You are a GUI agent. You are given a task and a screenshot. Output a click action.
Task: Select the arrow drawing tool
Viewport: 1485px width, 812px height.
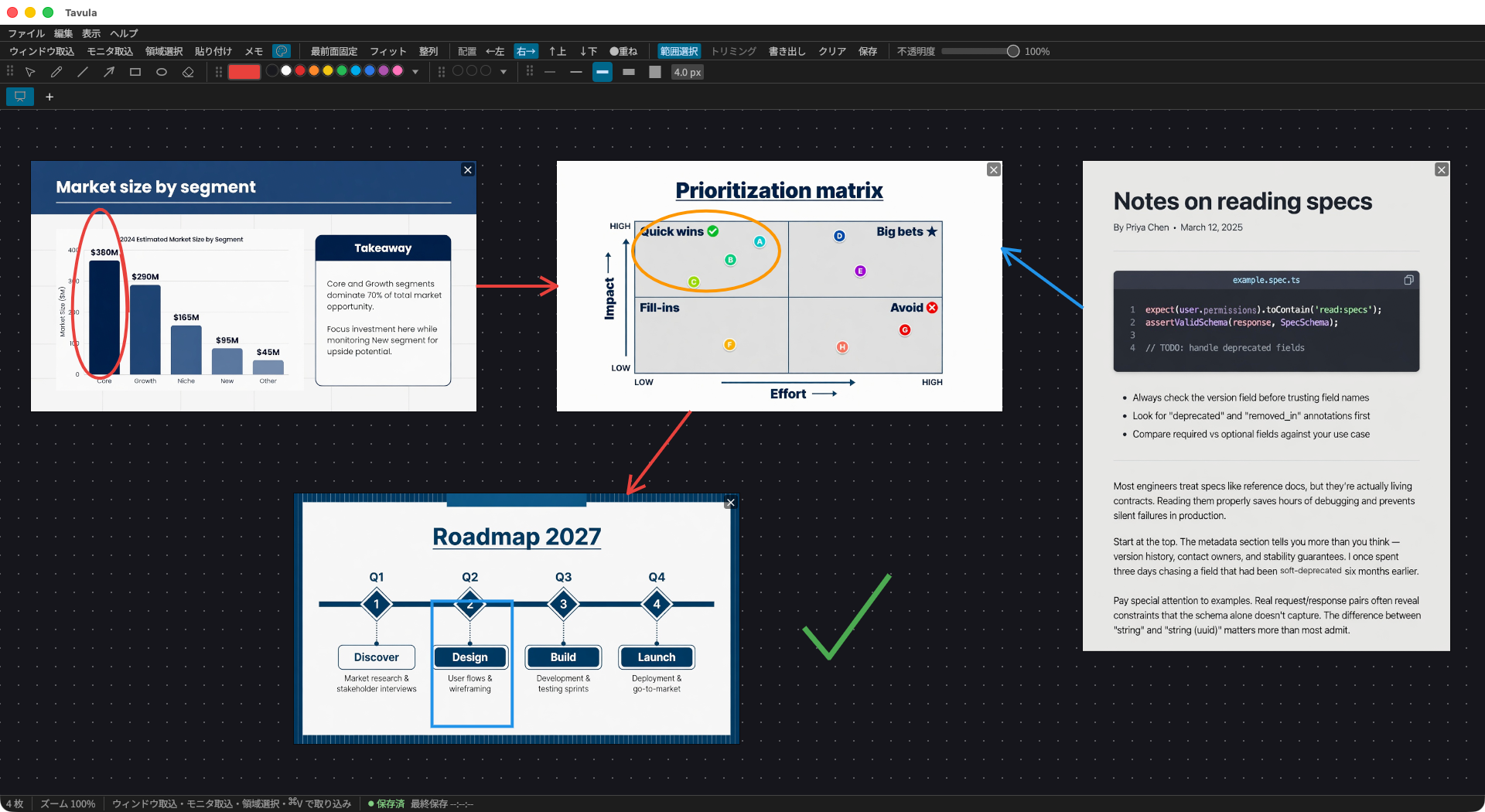[109, 72]
